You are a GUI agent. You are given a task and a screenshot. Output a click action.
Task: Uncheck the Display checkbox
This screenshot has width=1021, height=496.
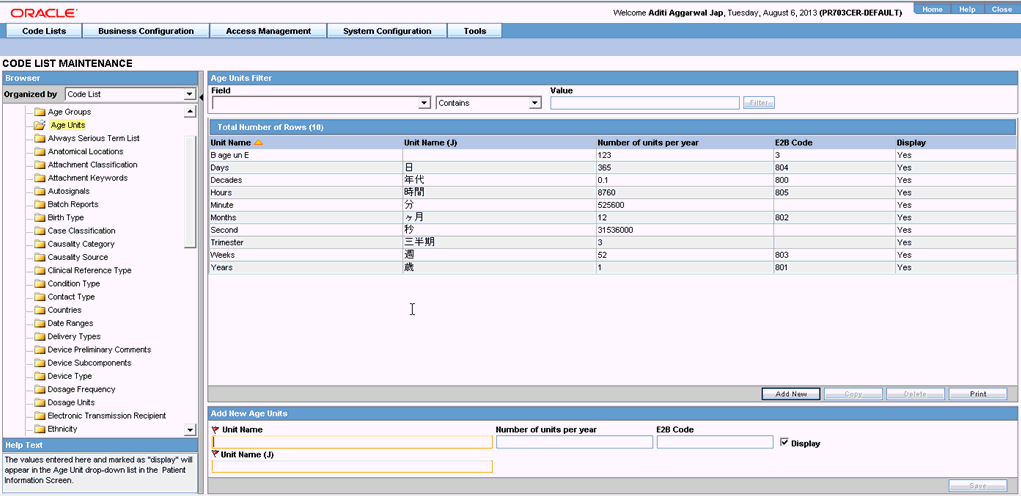click(784, 443)
